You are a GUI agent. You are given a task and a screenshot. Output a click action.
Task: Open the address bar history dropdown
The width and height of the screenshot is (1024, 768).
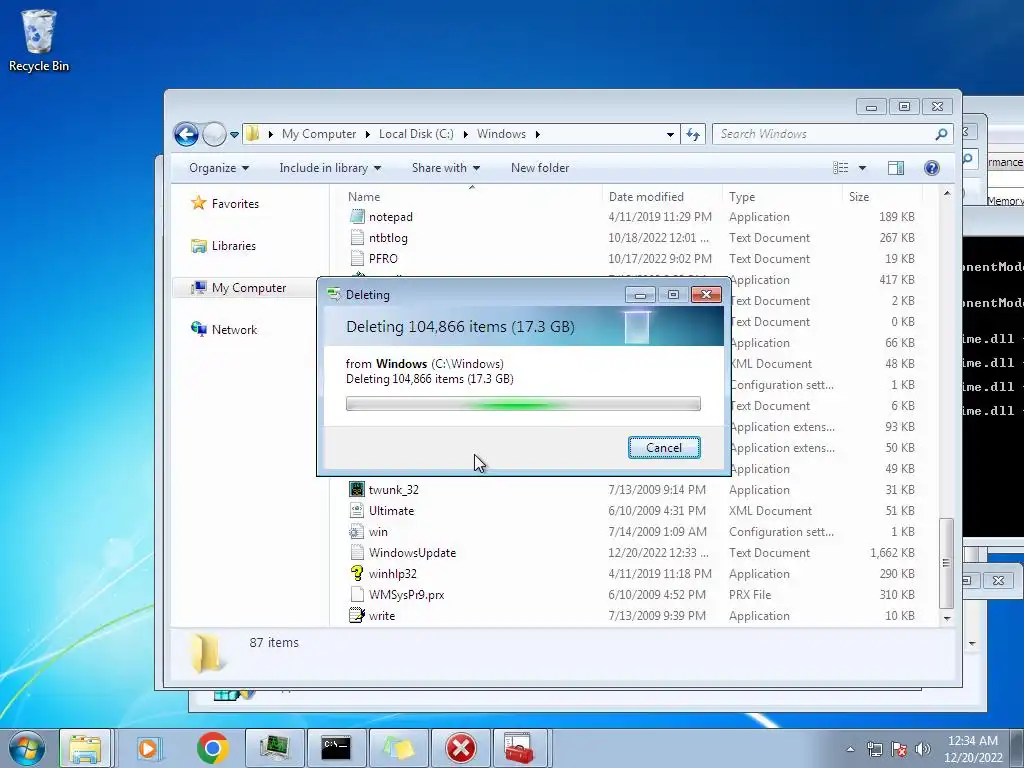pyautogui.click(x=670, y=135)
